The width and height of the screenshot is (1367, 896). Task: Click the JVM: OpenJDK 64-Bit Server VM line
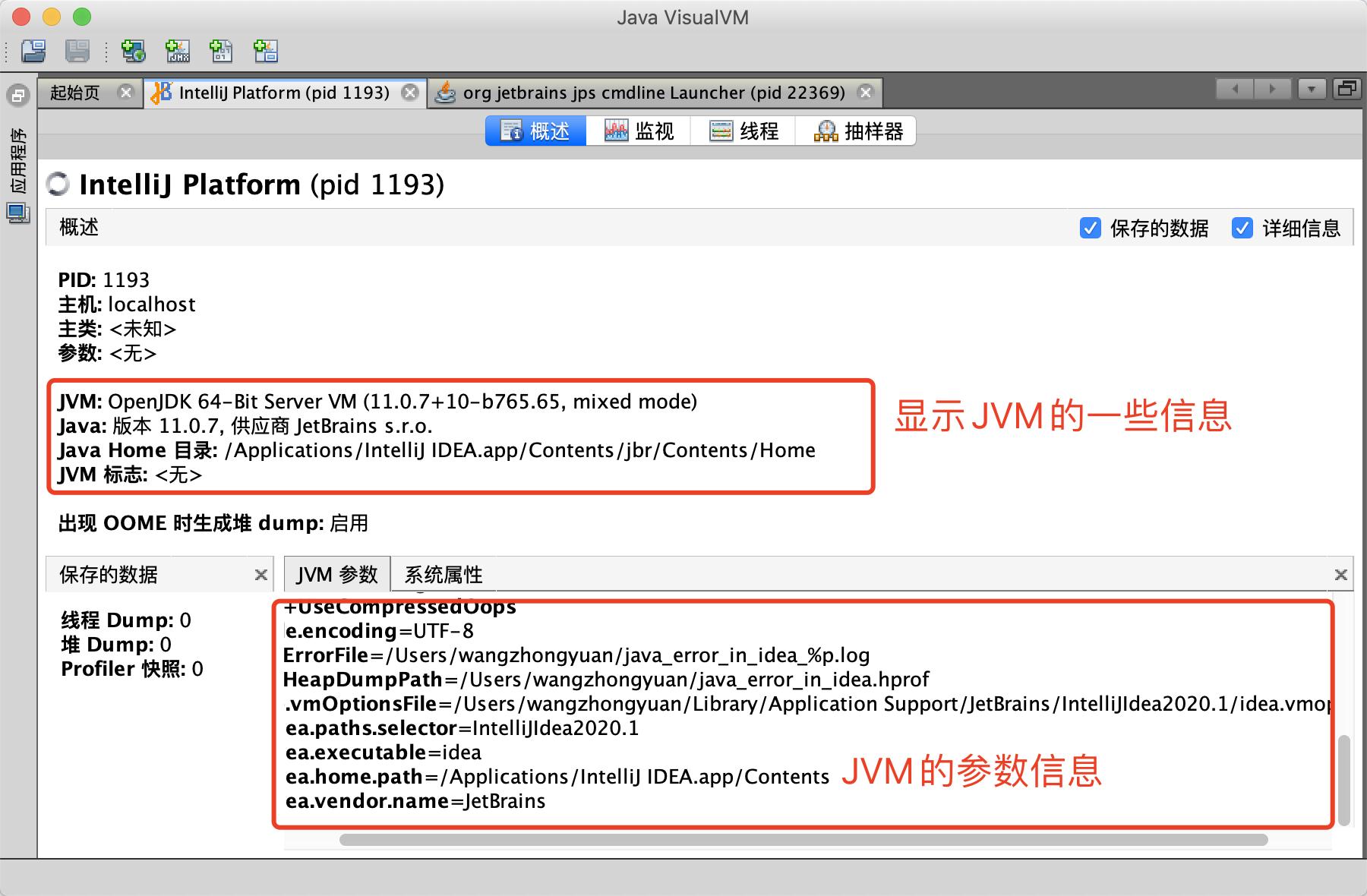377,402
